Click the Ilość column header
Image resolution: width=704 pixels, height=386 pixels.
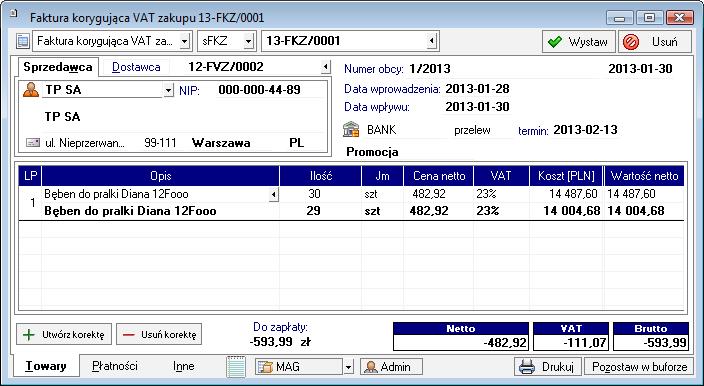click(321, 176)
